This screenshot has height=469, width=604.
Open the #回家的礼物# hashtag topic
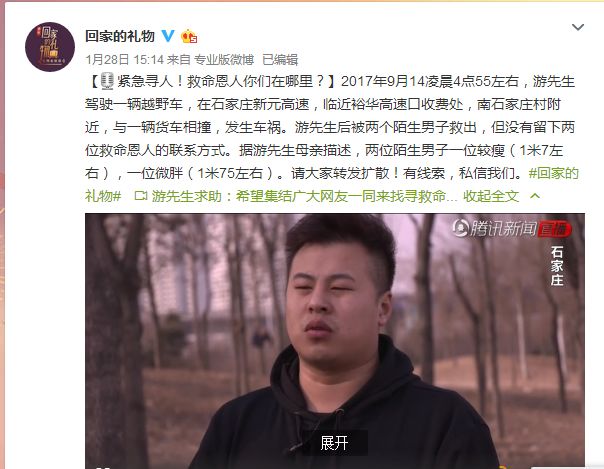click(332, 184)
